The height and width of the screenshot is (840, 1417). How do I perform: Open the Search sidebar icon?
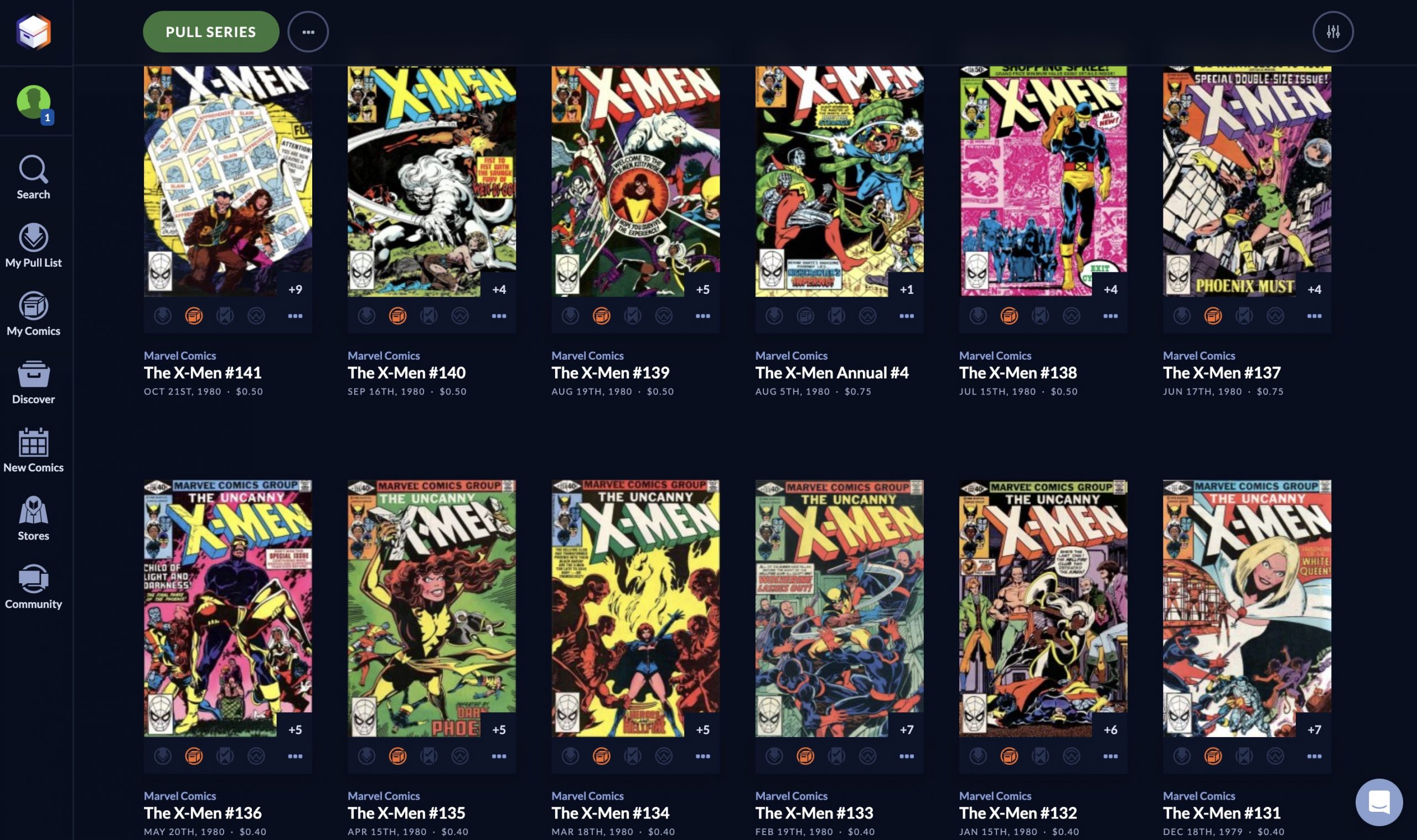pyautogui.click(x=33, y=177)
